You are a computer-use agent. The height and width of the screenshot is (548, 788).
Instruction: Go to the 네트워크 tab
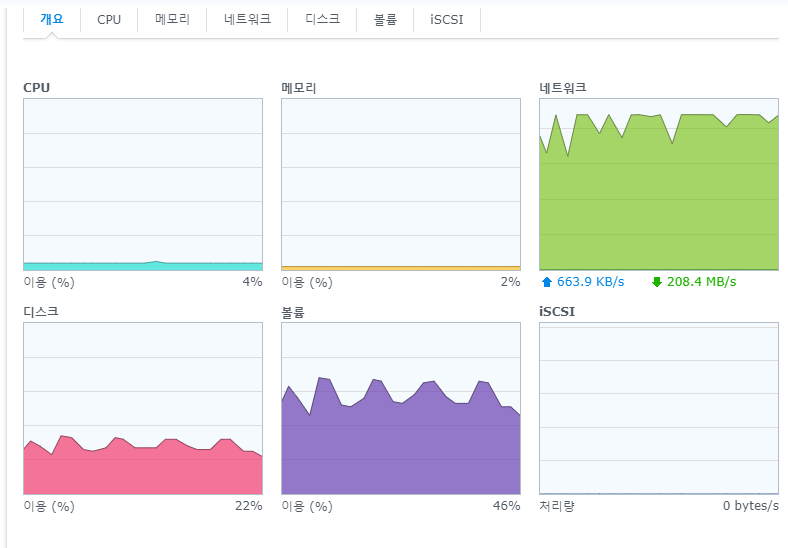[x=247, y=20]
